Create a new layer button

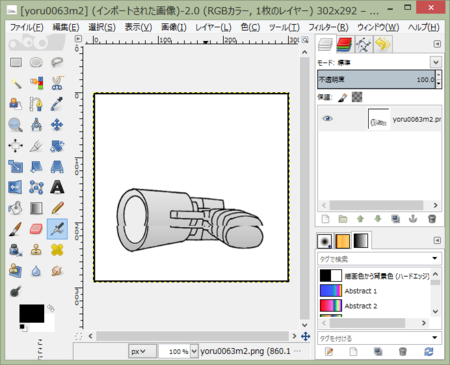click(x=325, y=219)
